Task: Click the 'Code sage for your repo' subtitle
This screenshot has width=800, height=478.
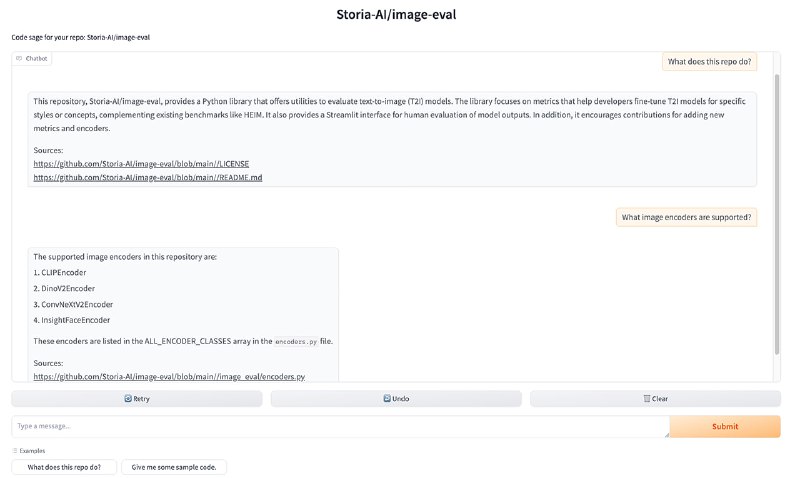Action: point(81,37)
